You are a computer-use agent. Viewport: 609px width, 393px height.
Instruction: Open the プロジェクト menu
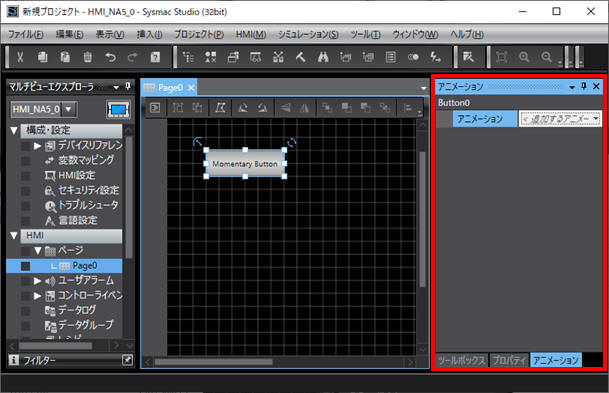(198, 35)
